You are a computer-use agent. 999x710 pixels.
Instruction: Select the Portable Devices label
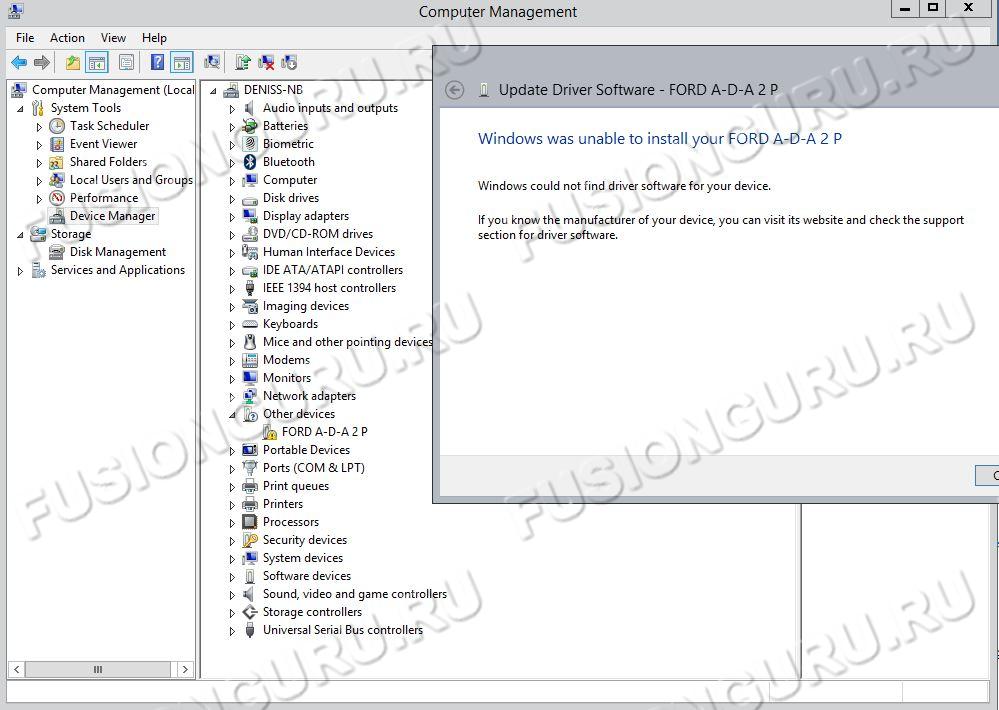306,450
